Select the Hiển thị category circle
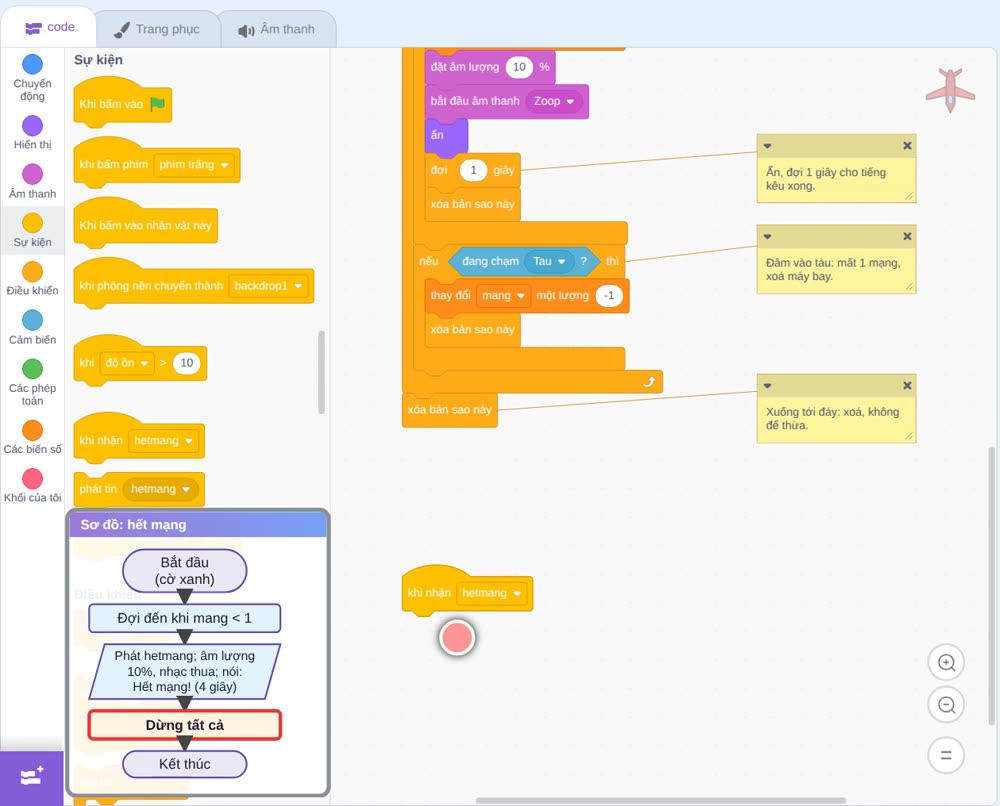The image size is (1000, 806). (x=33, y=126)
